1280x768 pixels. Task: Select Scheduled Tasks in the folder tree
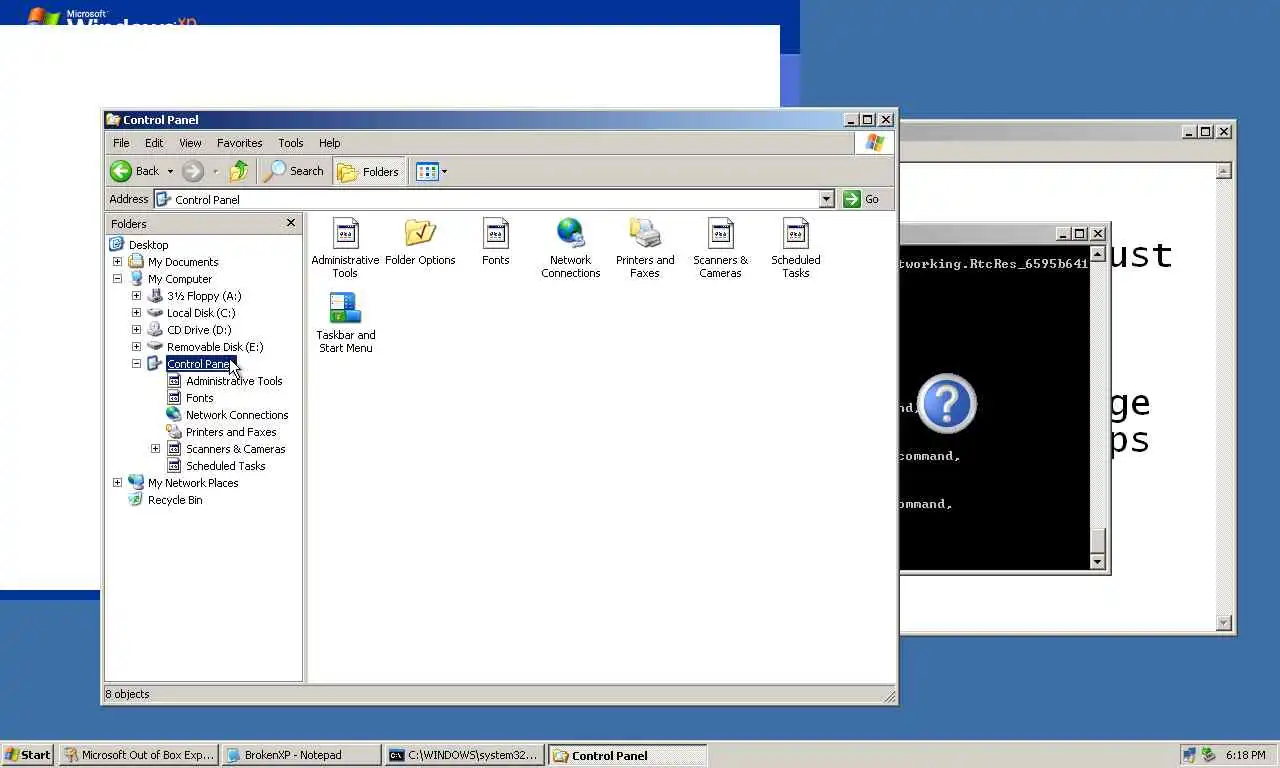(x=225, y=466)
